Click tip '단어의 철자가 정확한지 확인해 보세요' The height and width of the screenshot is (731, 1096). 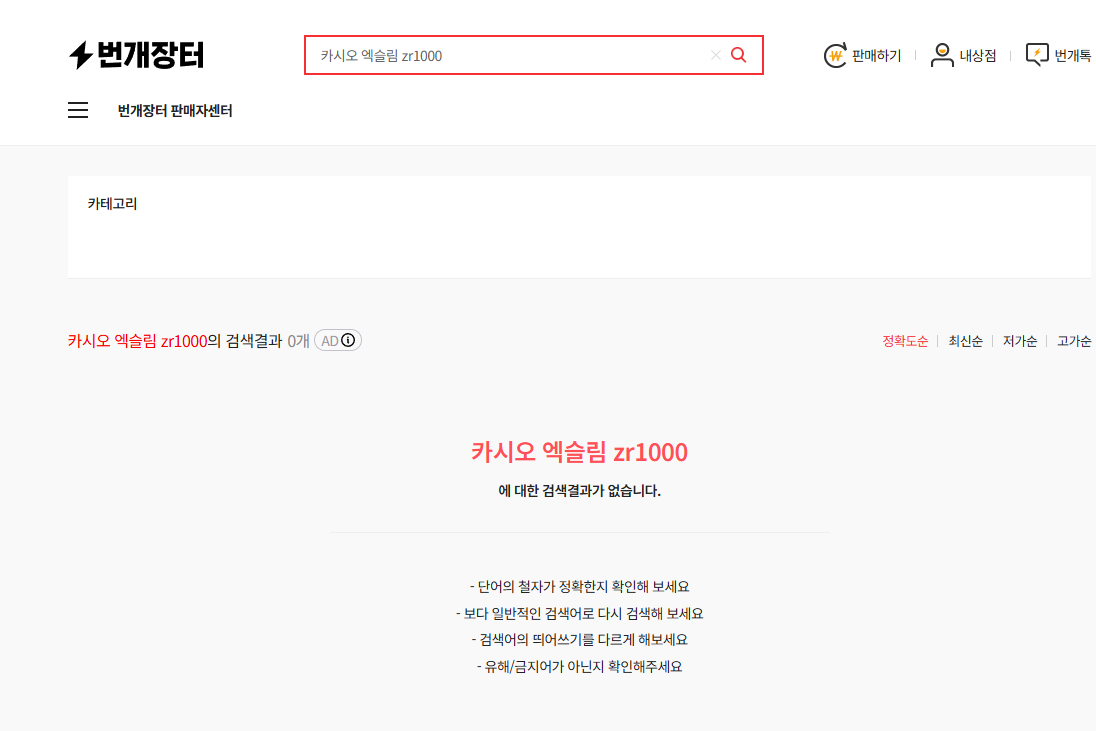click(579, 586)
